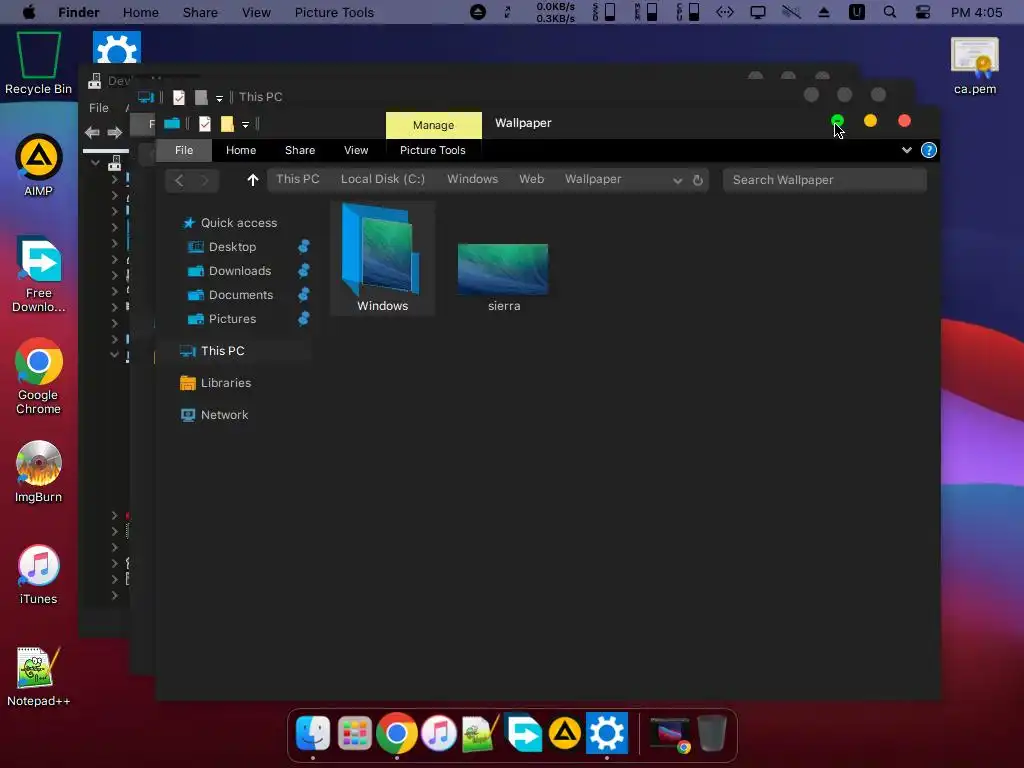Open iTunes from the dock
This screenshot has width=1024, height=768.
[x=439, y=733]
